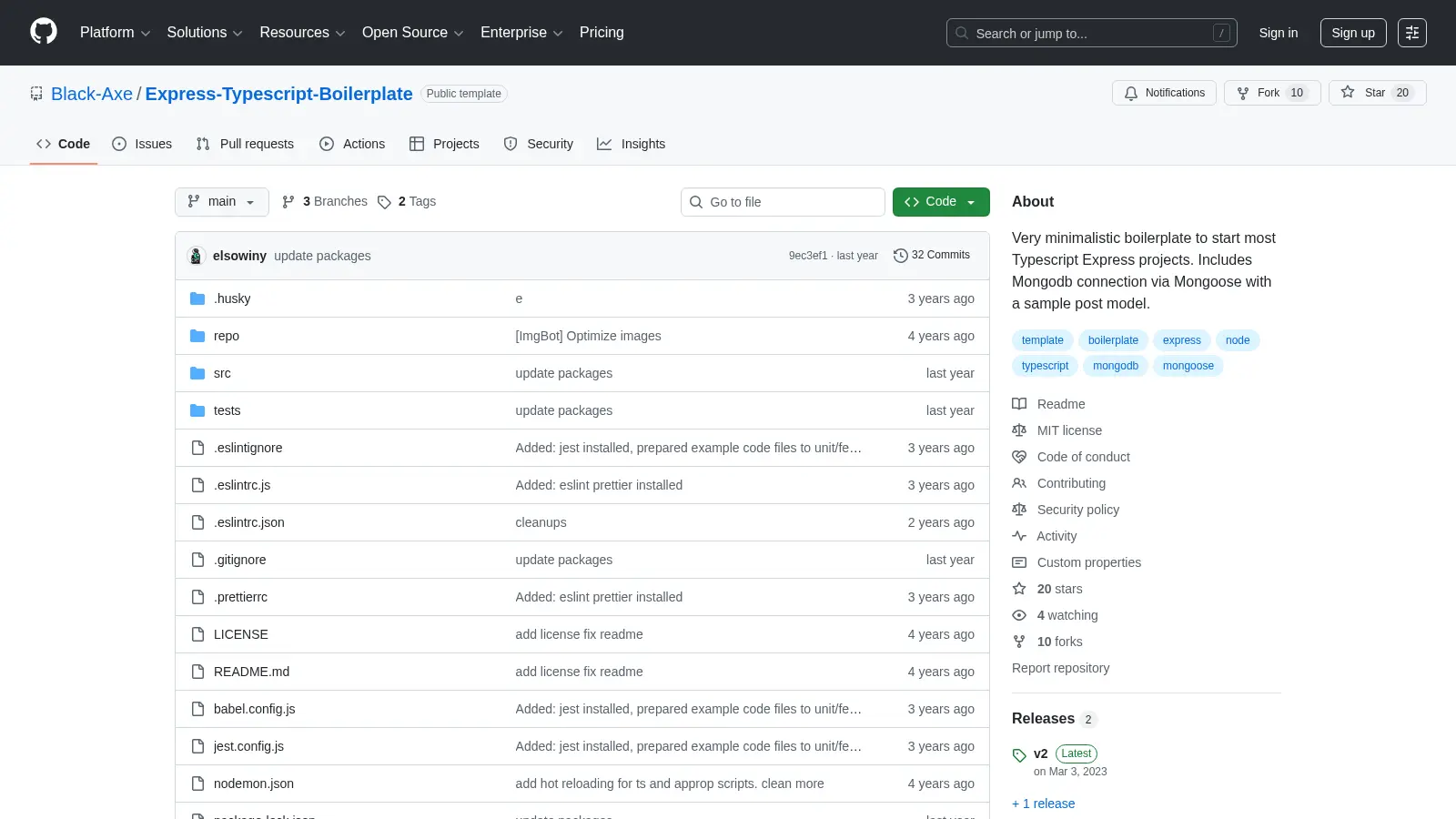Image resolution: width=1456 pixels, height=819 pixels.
Task: Select the mongodb topic tag
Action: [x=1116, y=366]
